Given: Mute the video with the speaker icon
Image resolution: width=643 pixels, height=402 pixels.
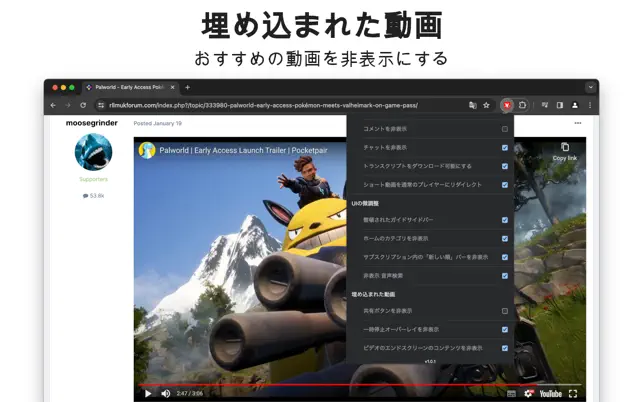Looking at the screenshot, I should [x=166, y=394].
